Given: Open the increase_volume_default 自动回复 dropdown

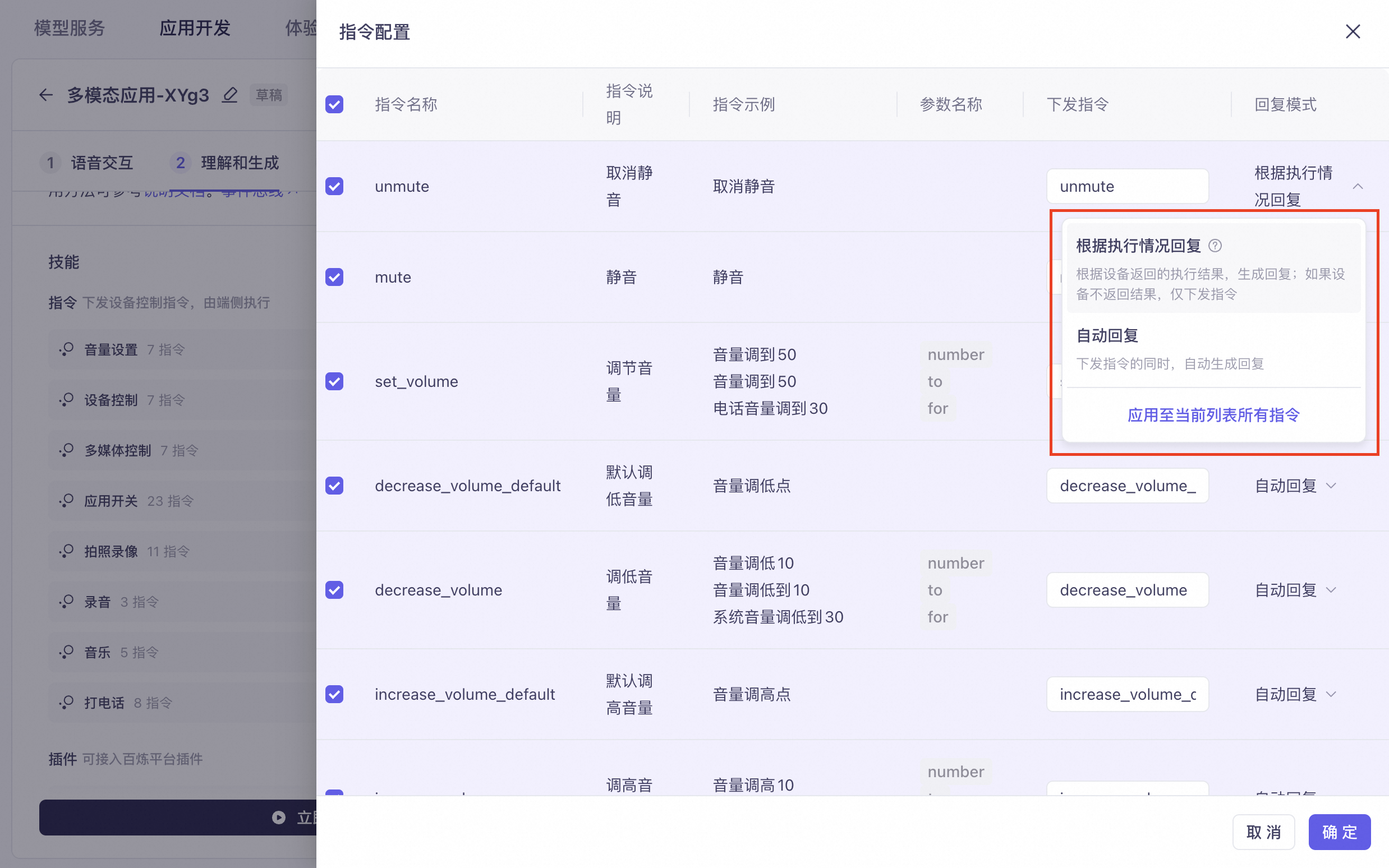Looking at the screenshot, I should point(1295,694).
